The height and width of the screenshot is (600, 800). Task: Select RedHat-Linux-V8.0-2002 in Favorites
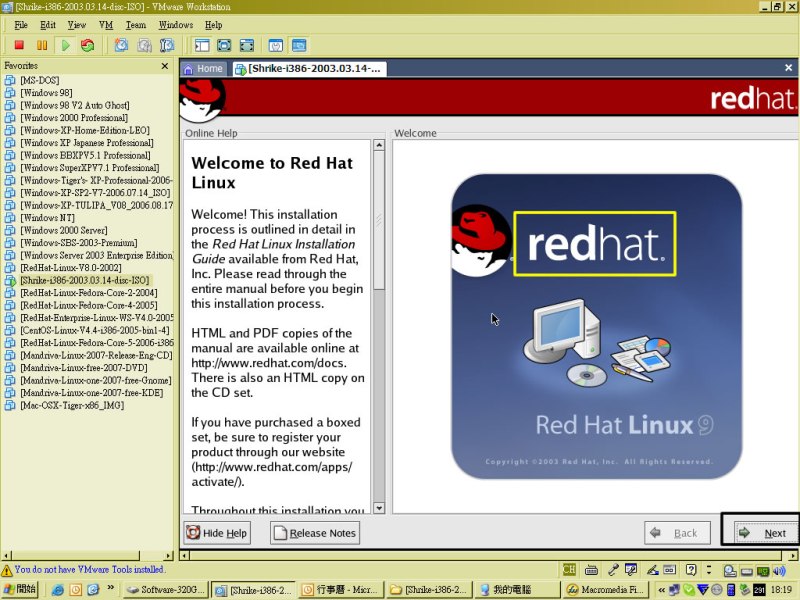tap(70, 268)
